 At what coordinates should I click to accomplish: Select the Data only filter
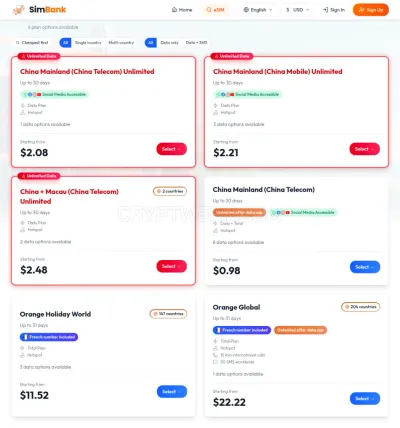click(x=169, y=42)
